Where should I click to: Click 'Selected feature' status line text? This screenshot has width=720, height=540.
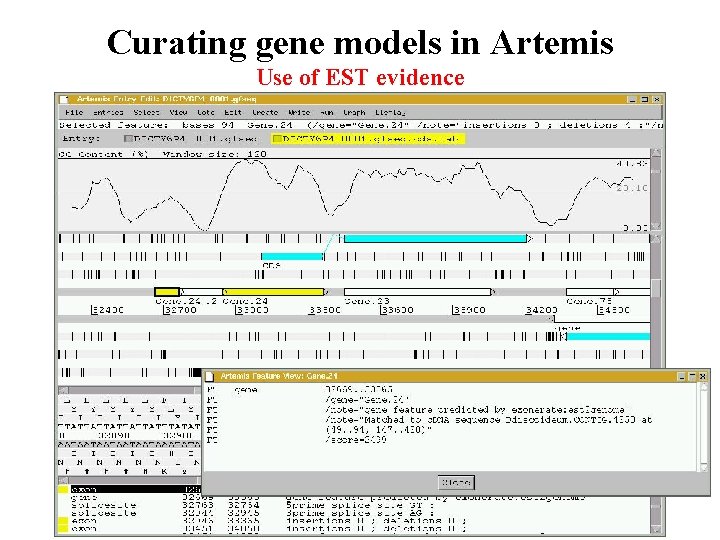pos(114,125)
